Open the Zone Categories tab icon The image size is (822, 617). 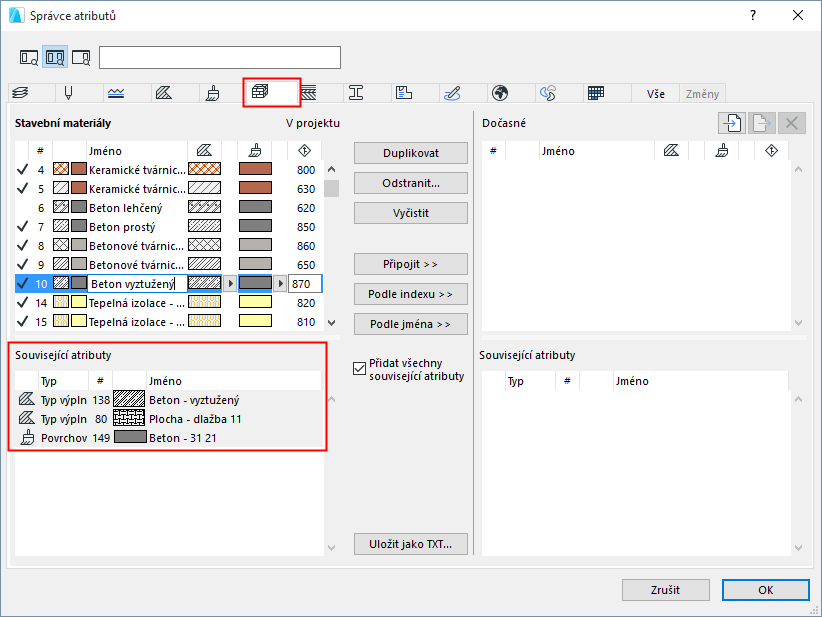[x=404, y=93]
